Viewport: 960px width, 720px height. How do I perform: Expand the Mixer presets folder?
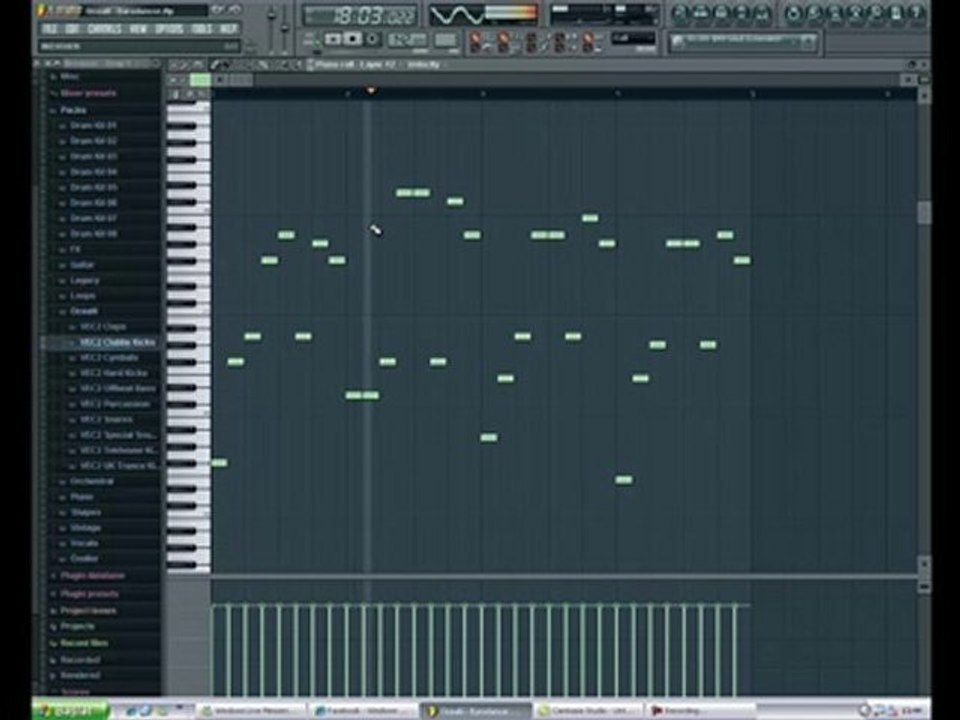pos(88,93)
